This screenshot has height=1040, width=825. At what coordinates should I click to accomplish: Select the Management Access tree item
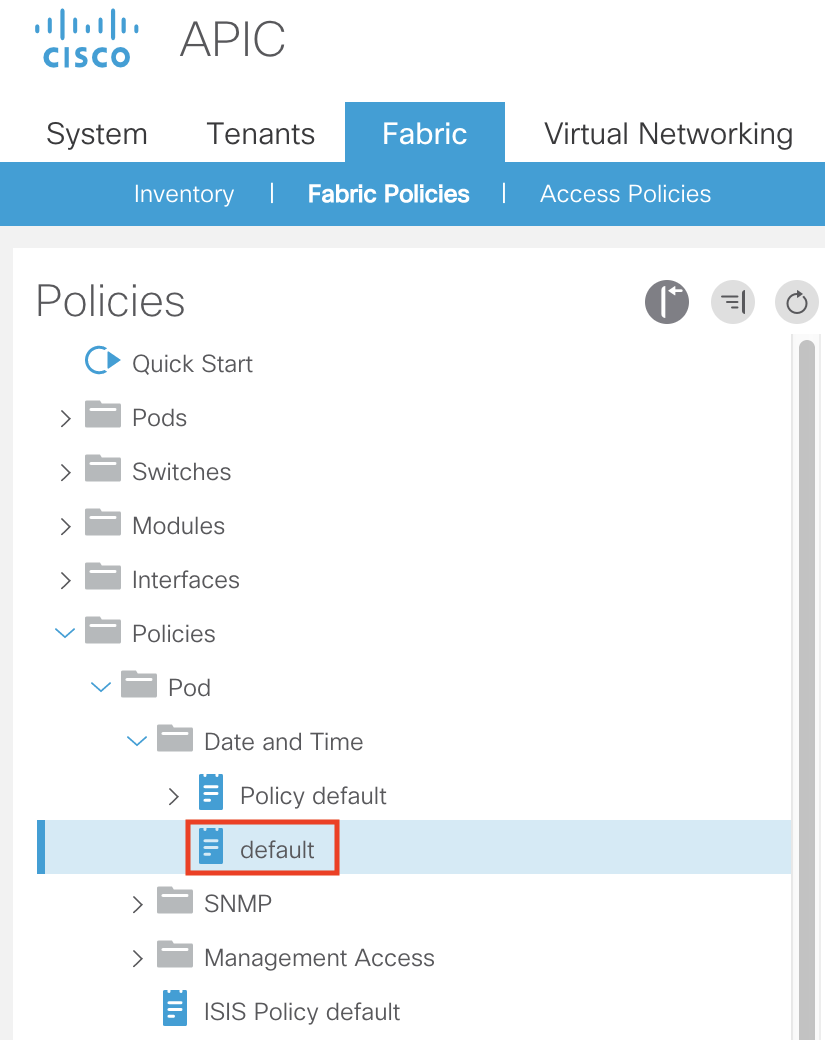pyautogui.click(x=319, y=958)
